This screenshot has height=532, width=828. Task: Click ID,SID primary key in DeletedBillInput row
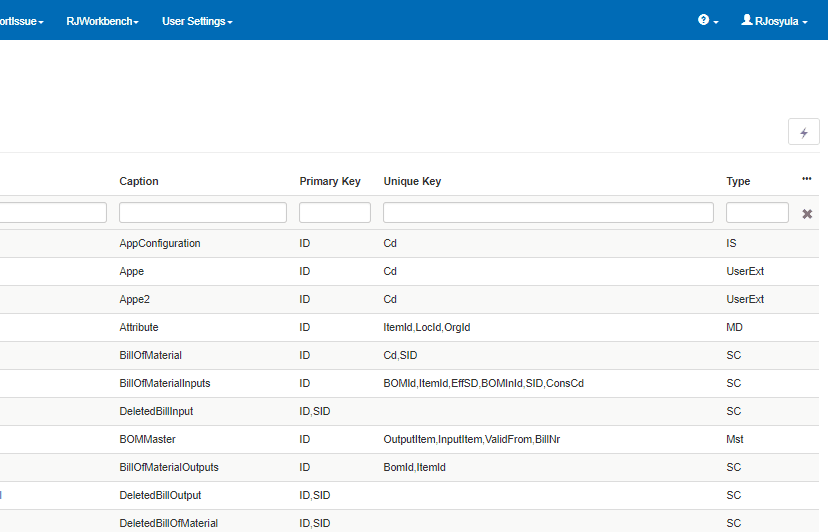coord(315,412)
